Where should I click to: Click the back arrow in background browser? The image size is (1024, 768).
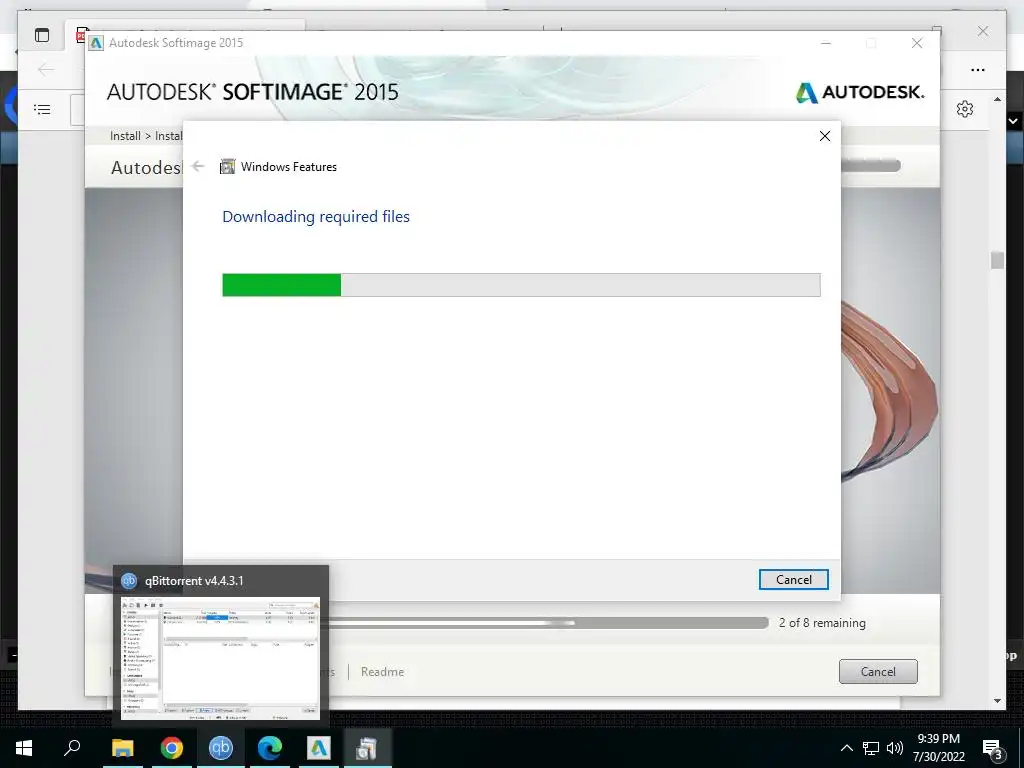pos(46,69)
